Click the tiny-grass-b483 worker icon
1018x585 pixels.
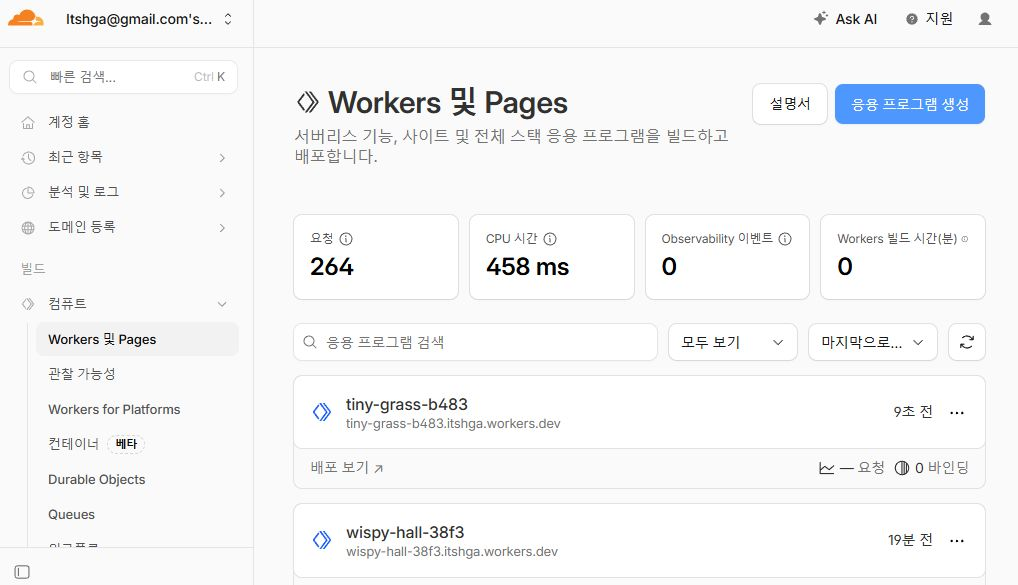pyautogui.click(x=322, y=412)
